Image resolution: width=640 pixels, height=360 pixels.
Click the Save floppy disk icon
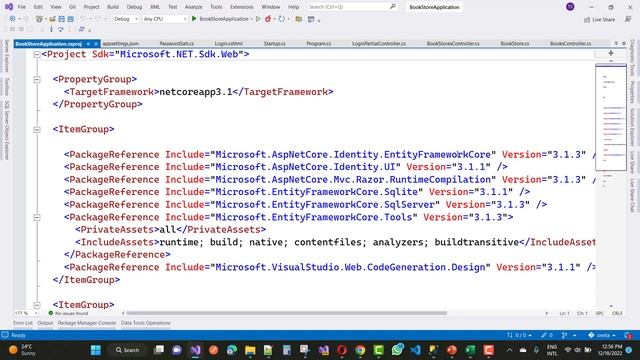click(x=62, y=19)
